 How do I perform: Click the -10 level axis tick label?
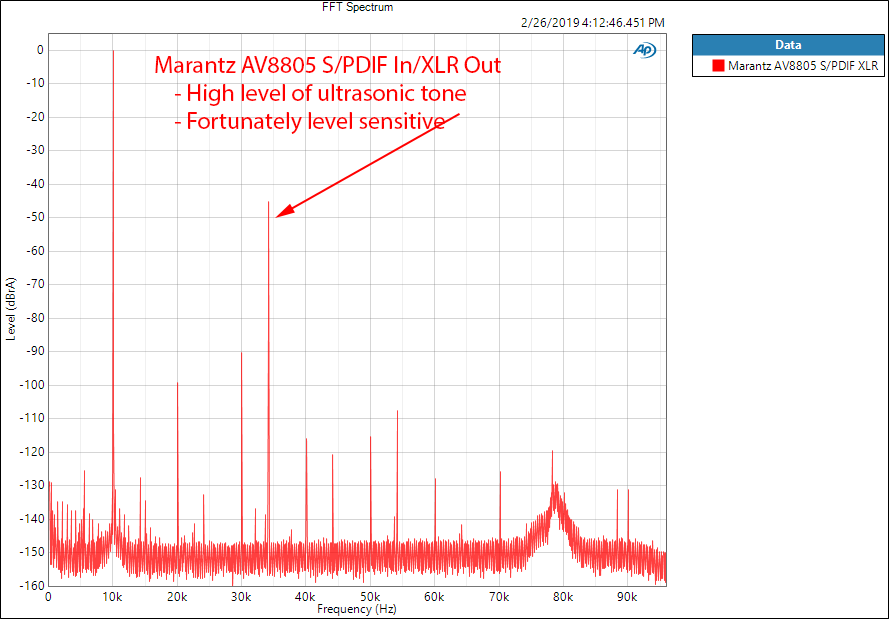click(x=35, y=84)
